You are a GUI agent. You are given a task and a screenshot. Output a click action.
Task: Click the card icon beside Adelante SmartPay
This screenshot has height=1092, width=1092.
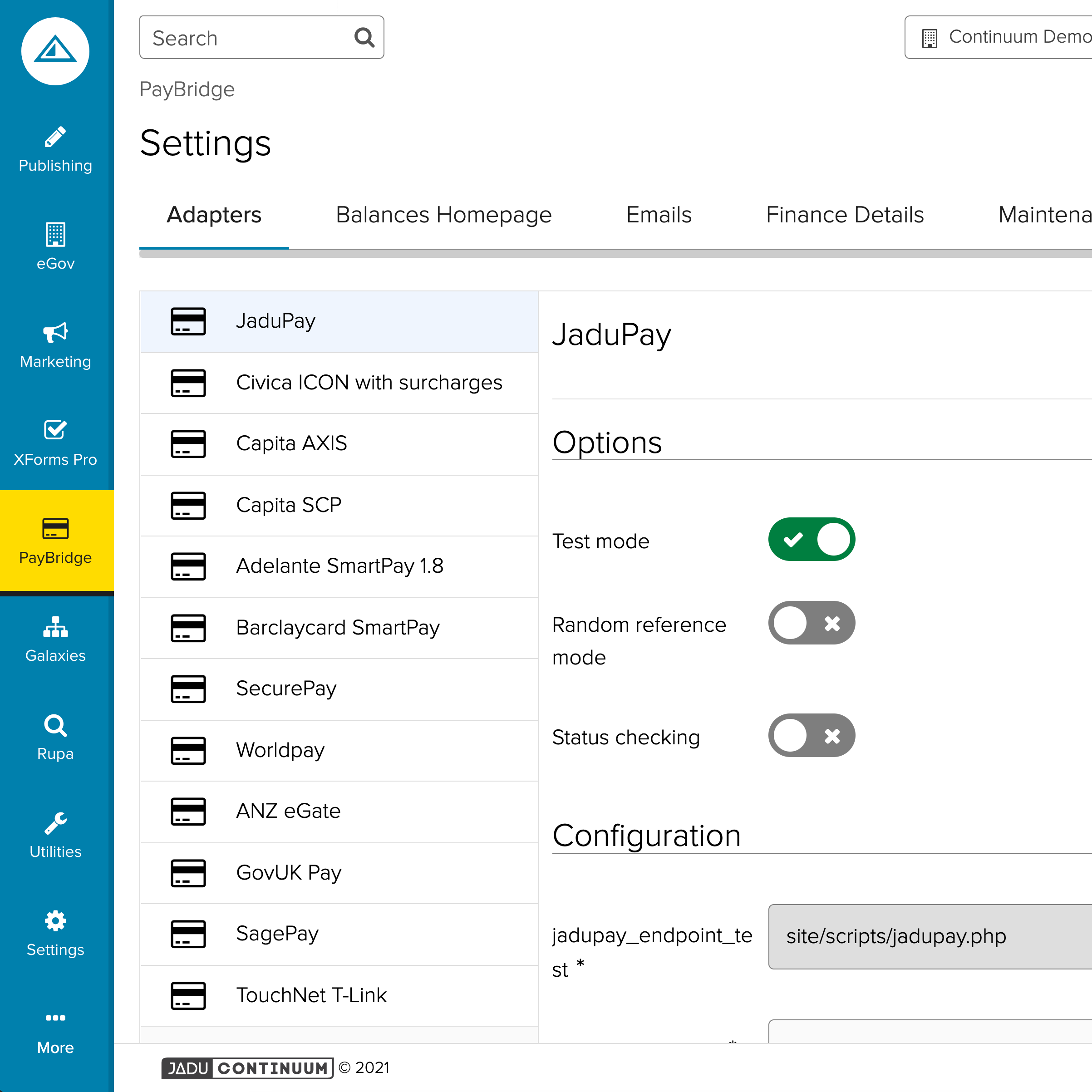click(x=188, y=566)
